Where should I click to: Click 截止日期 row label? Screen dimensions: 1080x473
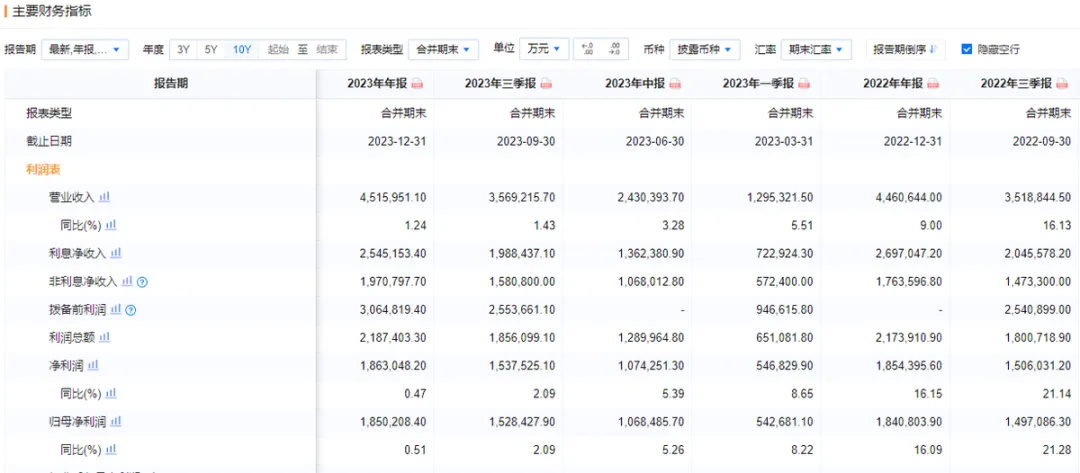point(49,140)
